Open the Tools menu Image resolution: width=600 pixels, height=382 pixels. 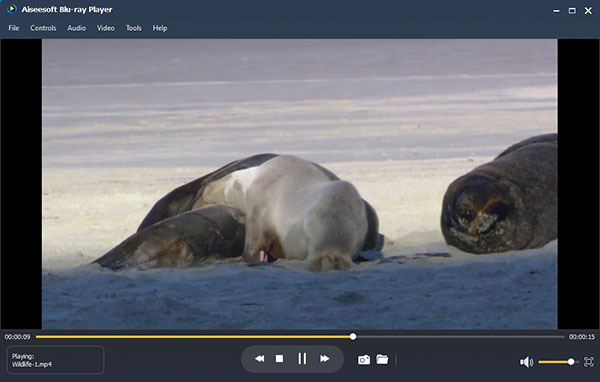coord(134,28)
